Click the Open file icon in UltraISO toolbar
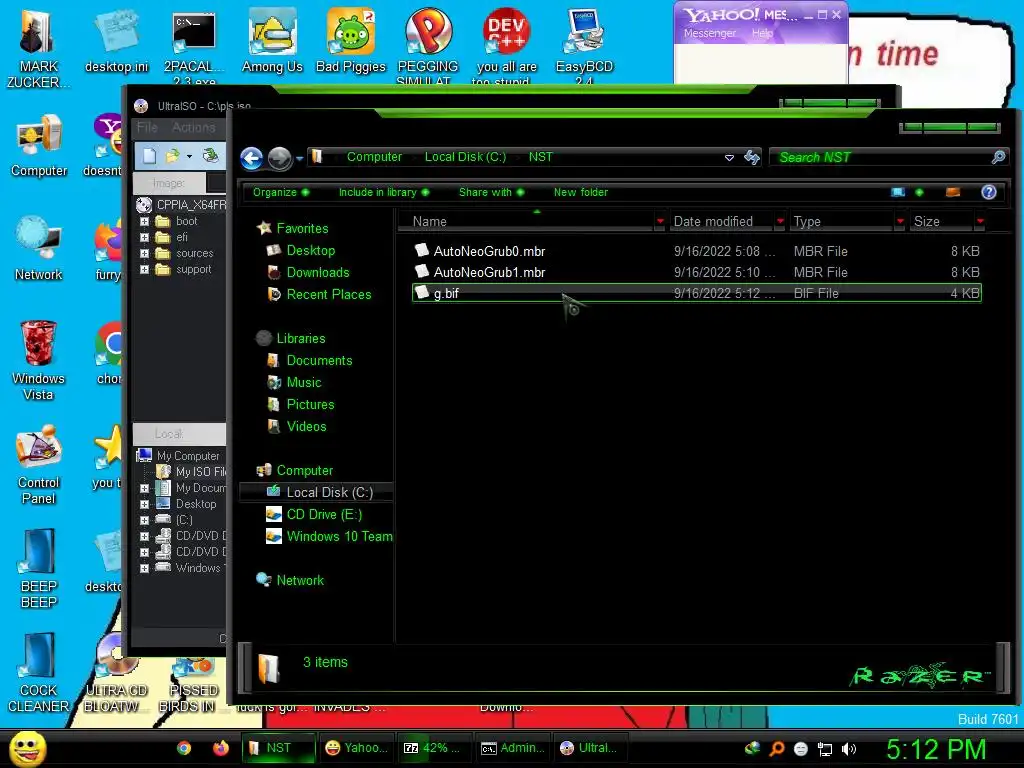 173,155
